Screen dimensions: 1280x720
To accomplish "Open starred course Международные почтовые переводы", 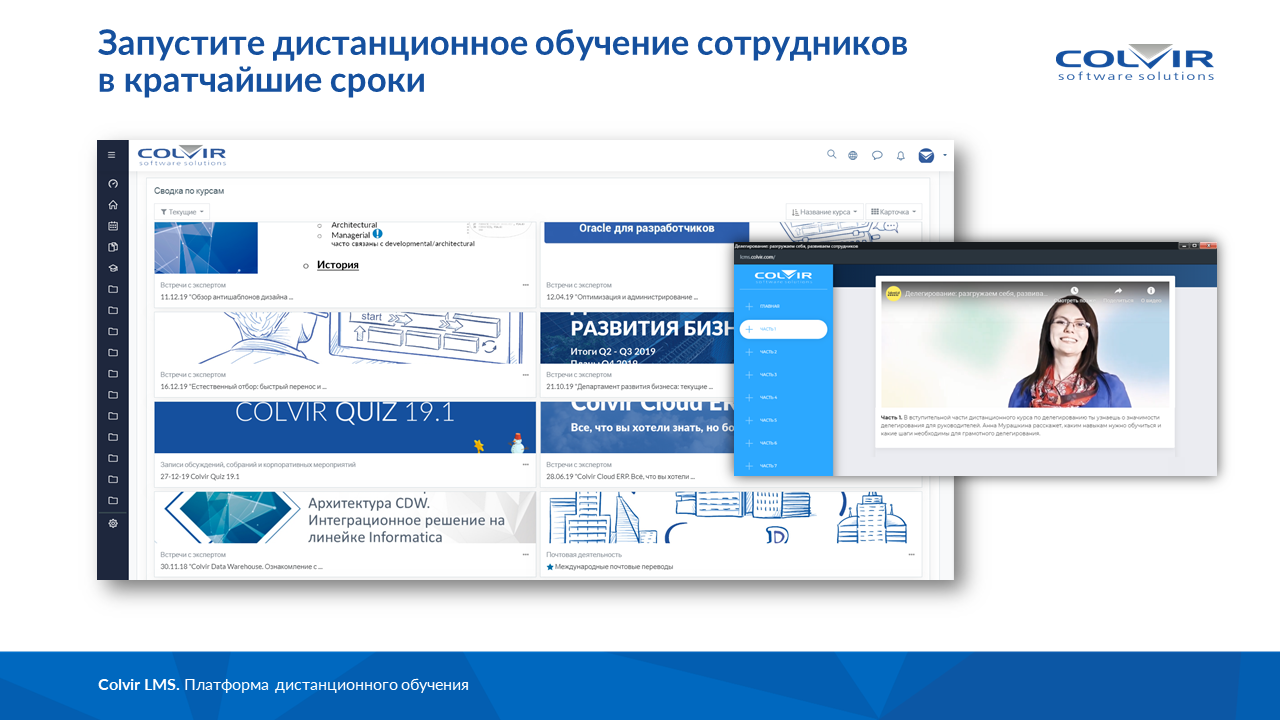I will pos(609,566).
